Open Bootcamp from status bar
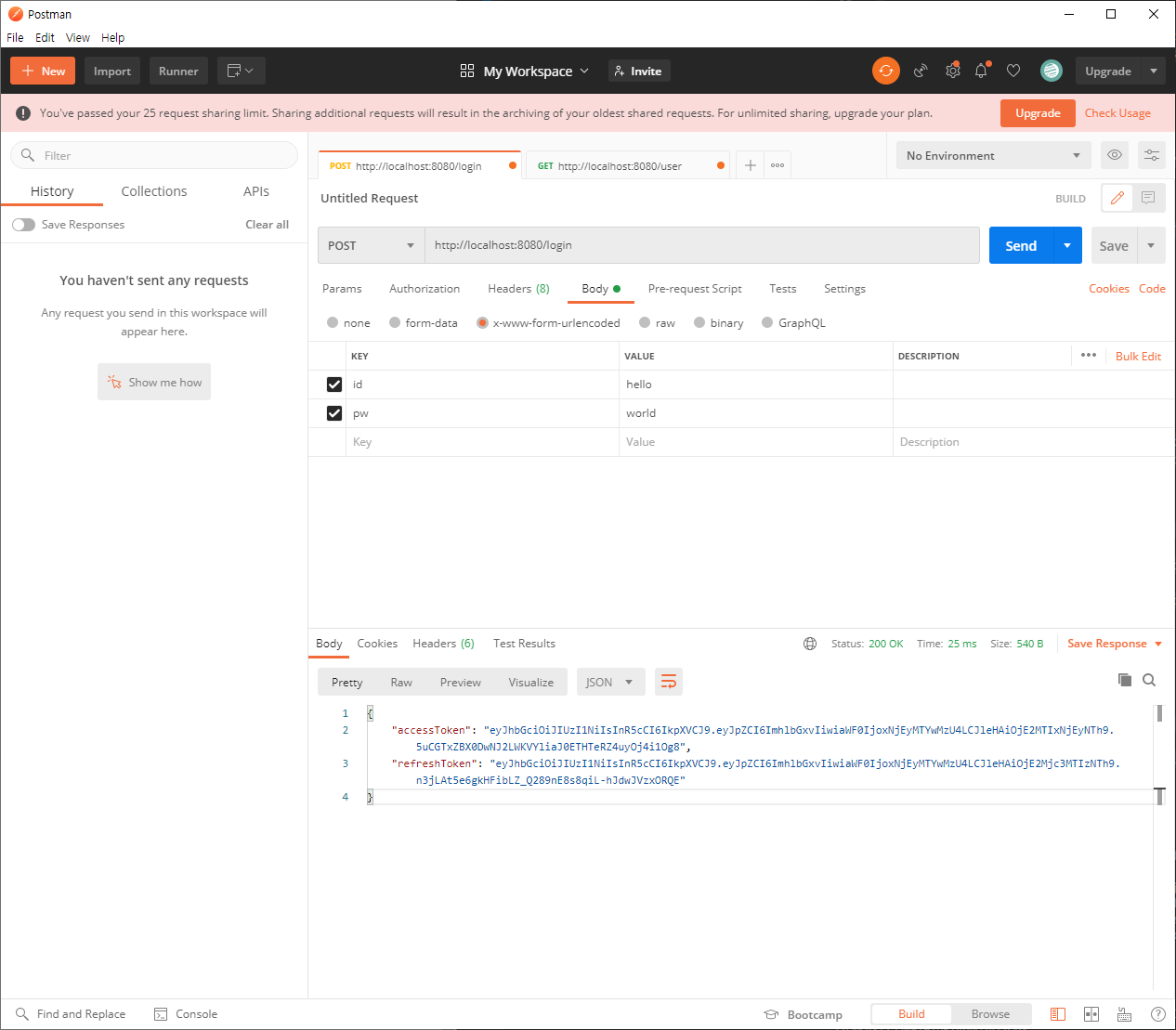Image resolution: width=1176 pixels, height=1030 pixels. click(x=804, y=1014)
